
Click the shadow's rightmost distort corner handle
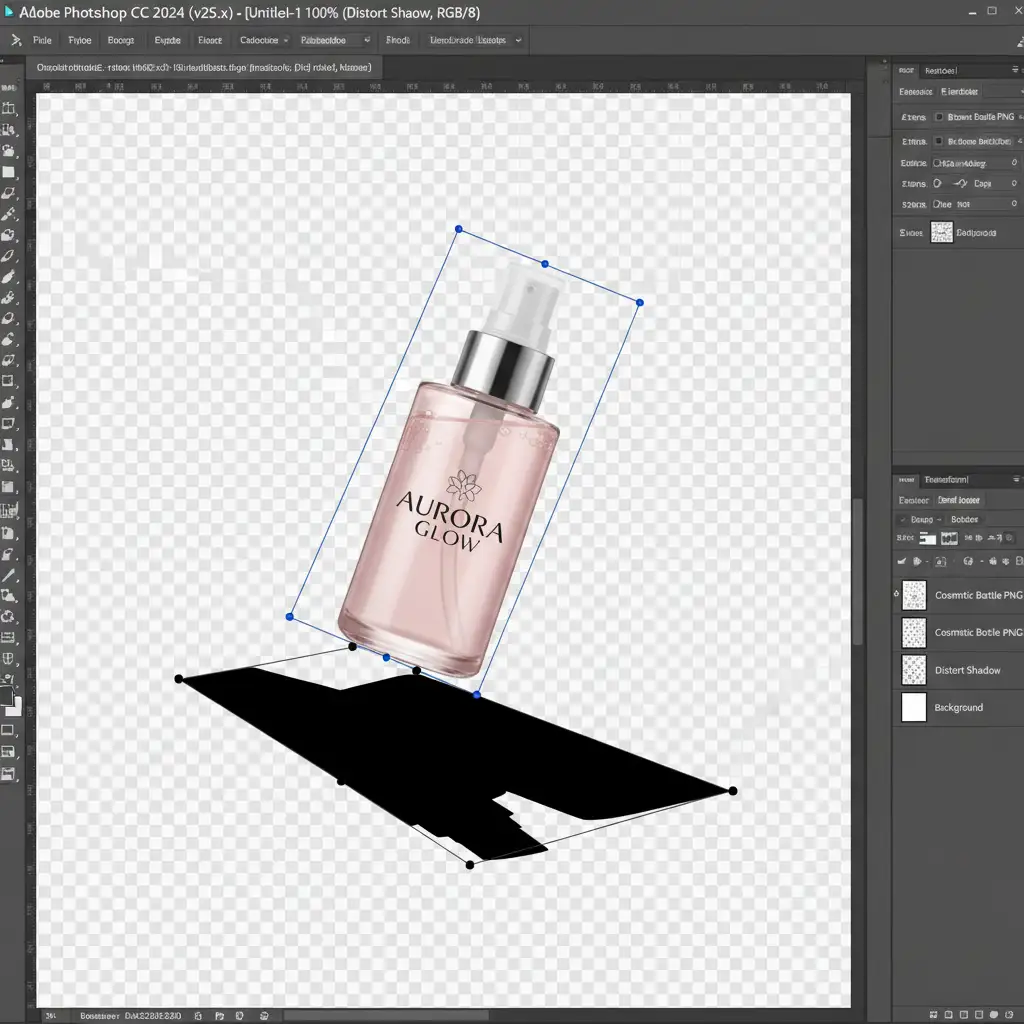[732, 791]
